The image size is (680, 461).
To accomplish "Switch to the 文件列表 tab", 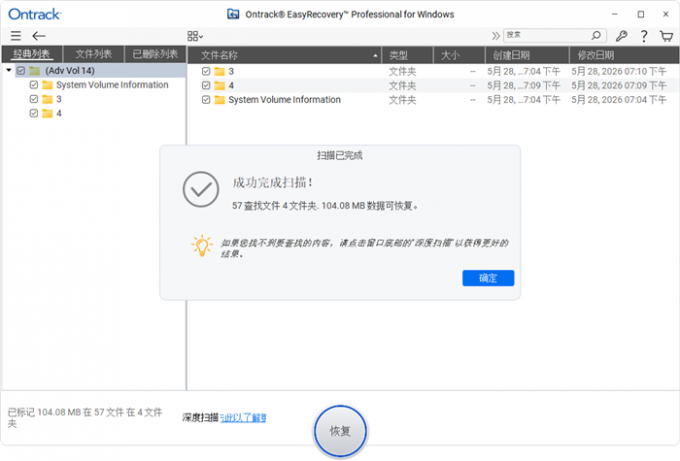I will tap(94, 54).
